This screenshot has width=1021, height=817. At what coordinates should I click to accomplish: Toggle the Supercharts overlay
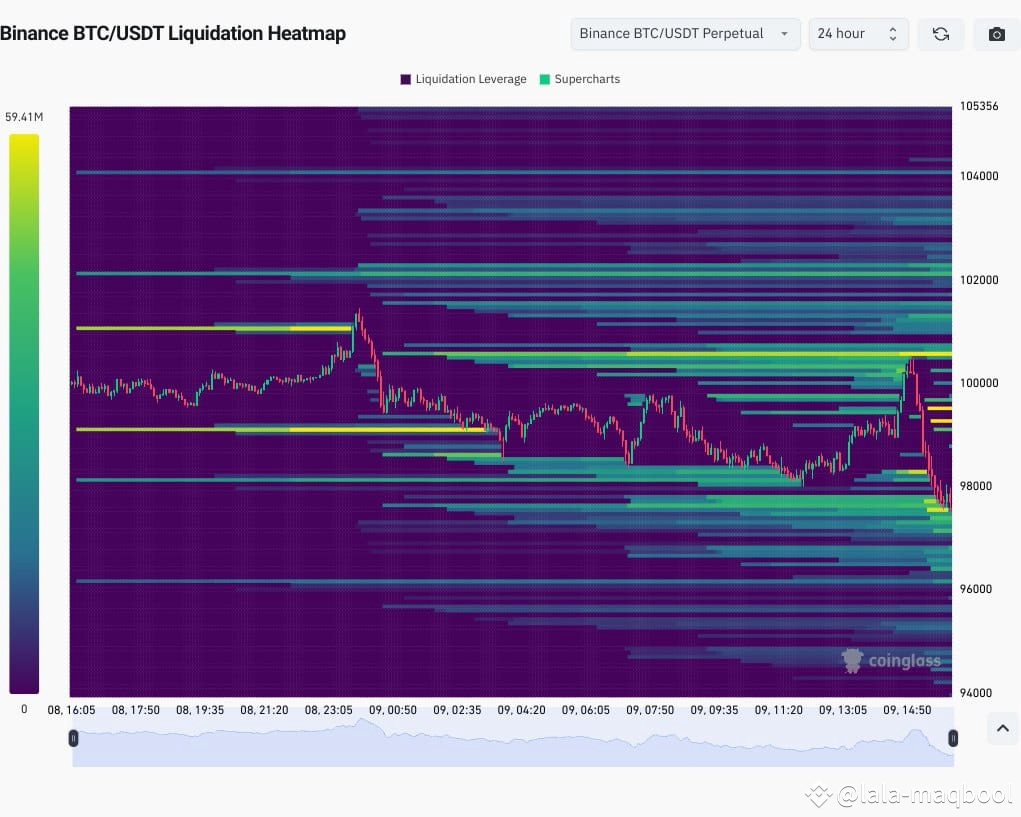click(x=579, y=79)
